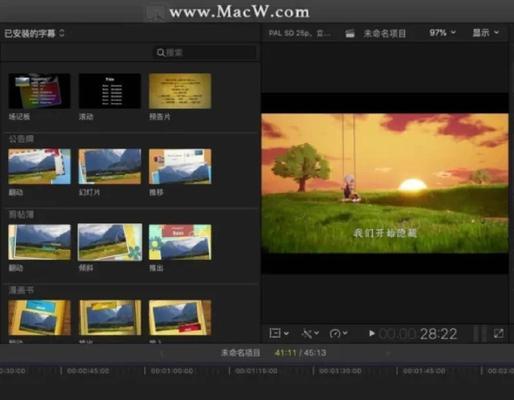Screen dimensions: 514x400
Task: Click the 41:11 / 45:13 duration readout
Action: [x=300, y=353]
